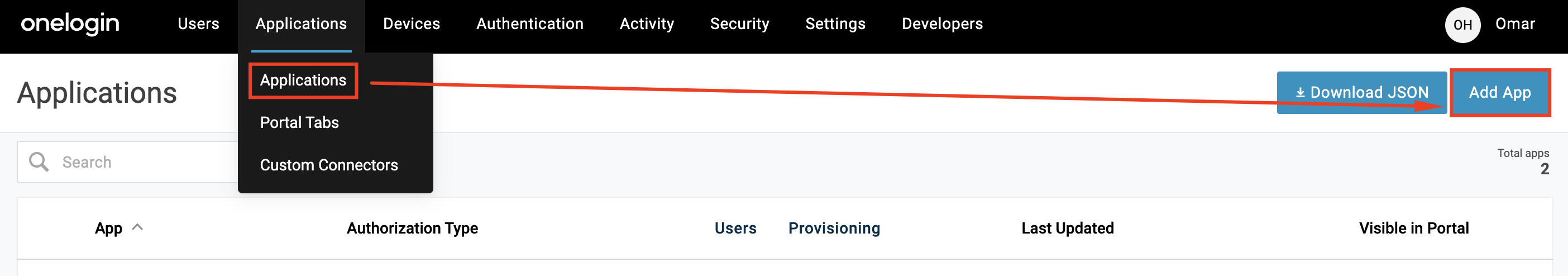Toggle App column sort arrow

pyautogui.click(x=138, y=227)
